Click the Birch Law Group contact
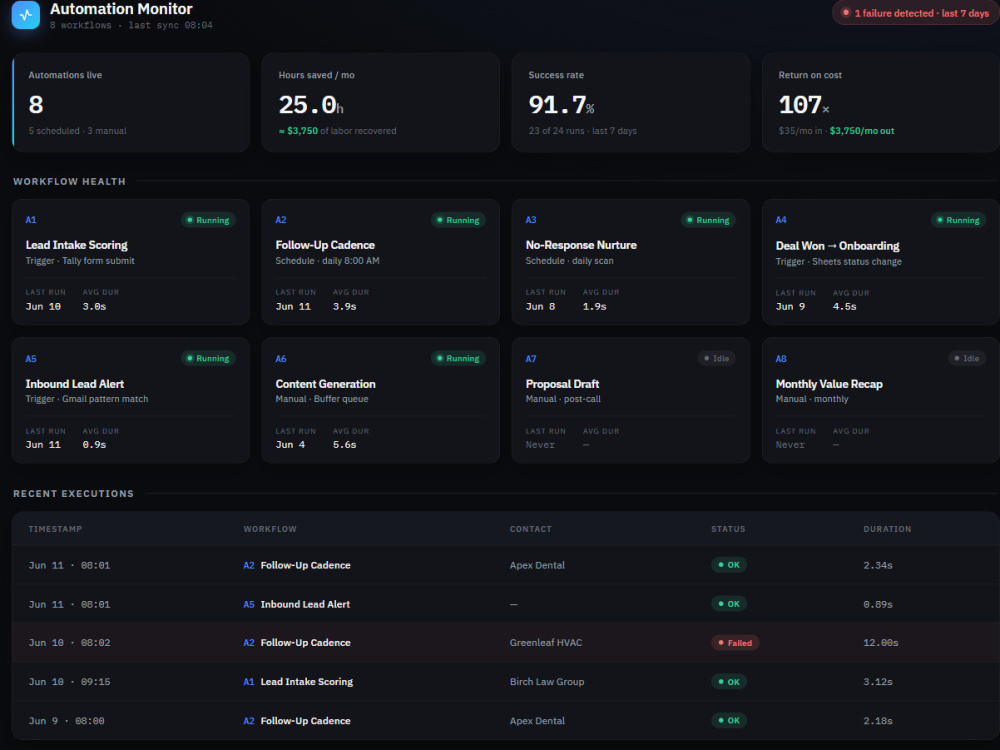This screenshot has height=750, width=1000. pos(547,682)
